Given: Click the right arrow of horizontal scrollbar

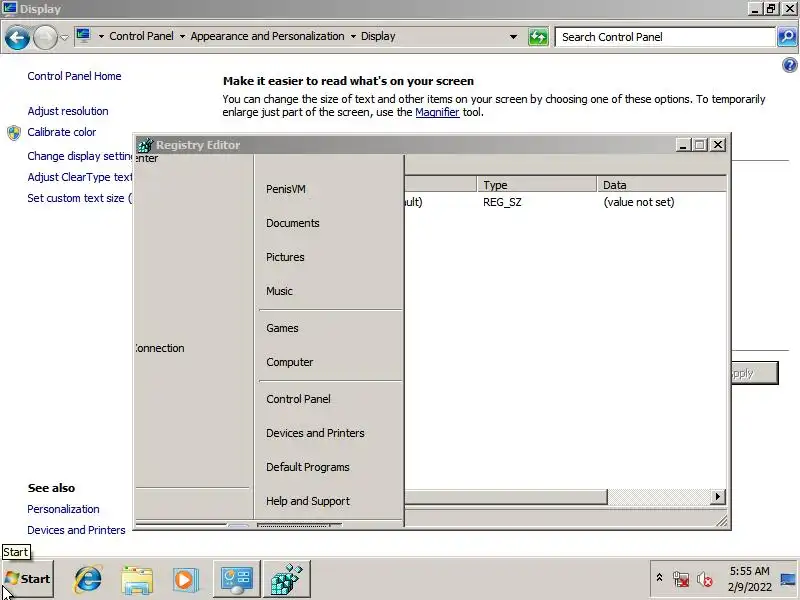Looking at the screenshot, I should pos(718,496).
